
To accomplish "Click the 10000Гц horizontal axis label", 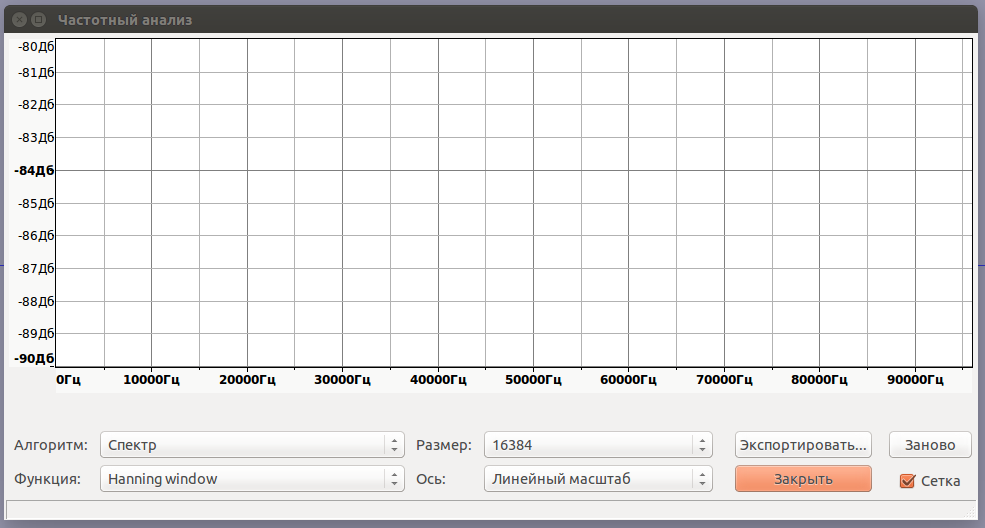I will tap(151, 380).
